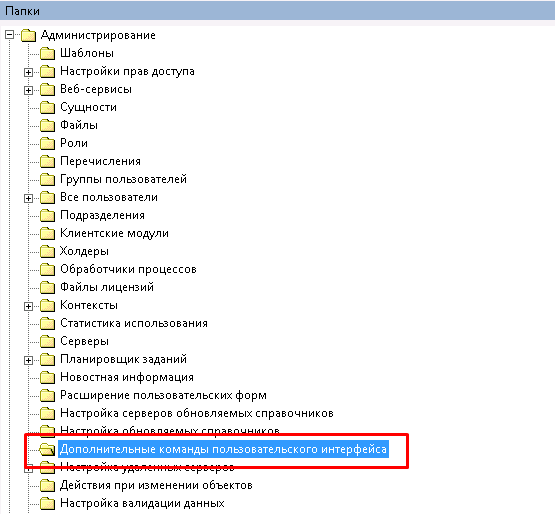Expand the Планировщик заданий node
The height and width of the screenshot is (514, 555).
(28, 360)
